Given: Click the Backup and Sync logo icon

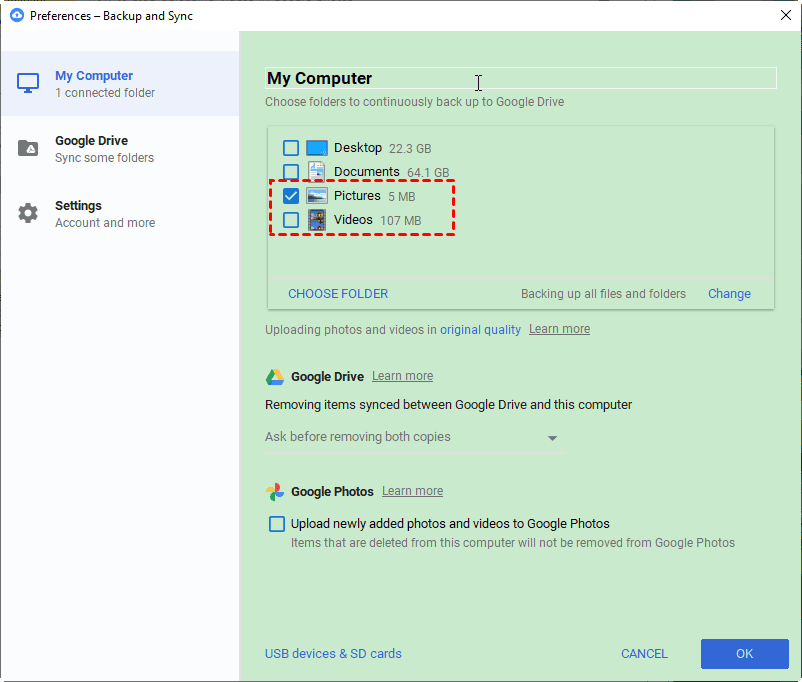Looking at the screenshot, I should coord(15,15).
